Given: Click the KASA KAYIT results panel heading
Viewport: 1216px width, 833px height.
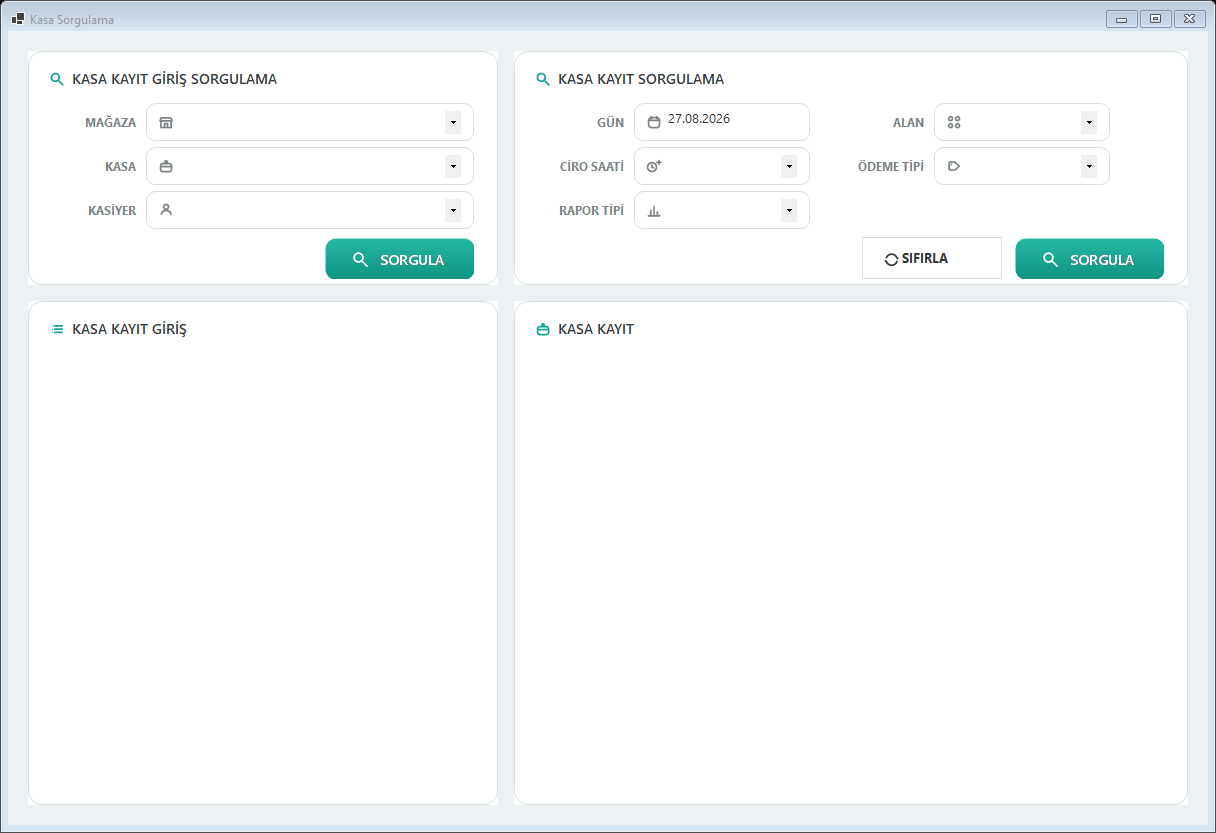Looking at the screenshot, I should [x=596, y=329].
